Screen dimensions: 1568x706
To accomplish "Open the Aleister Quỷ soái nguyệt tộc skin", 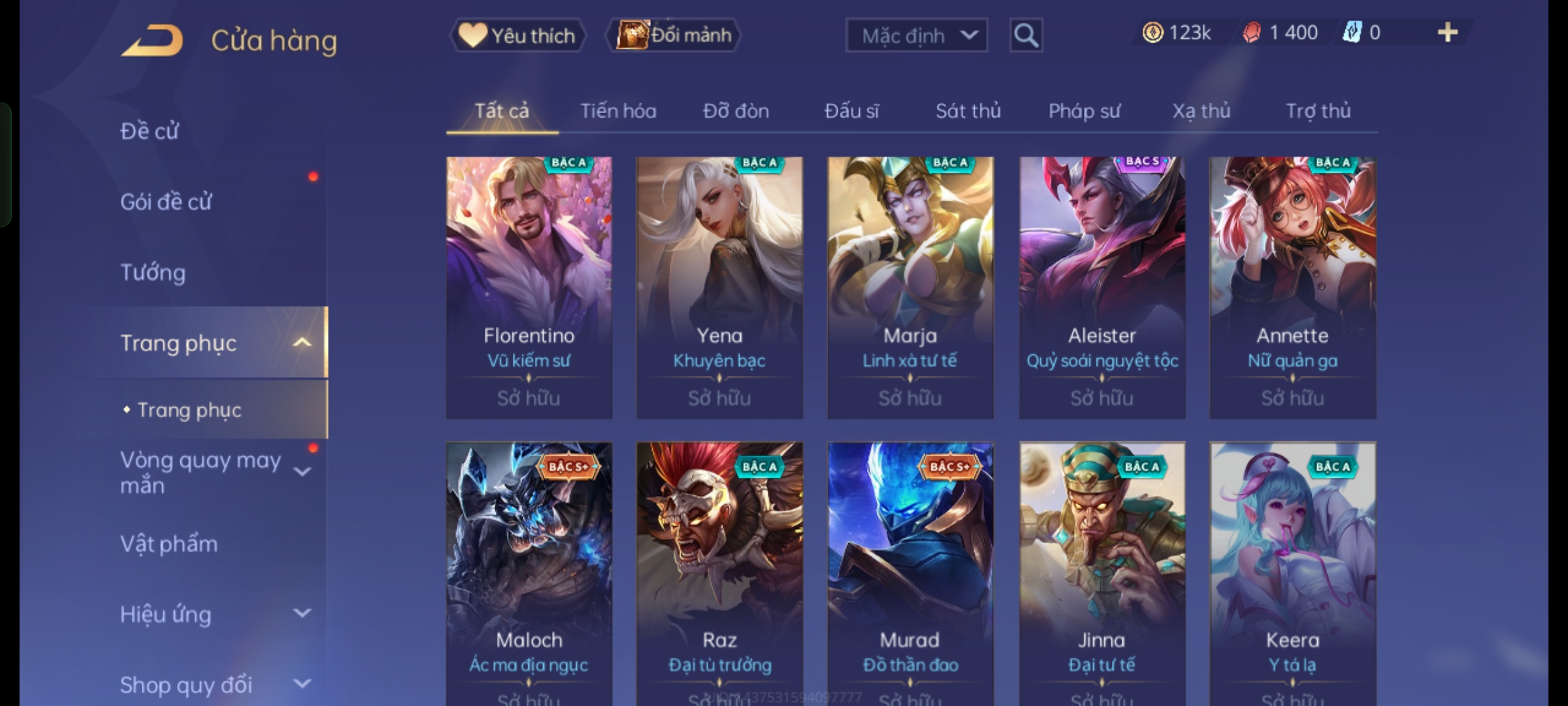I will pos(1102,288).
